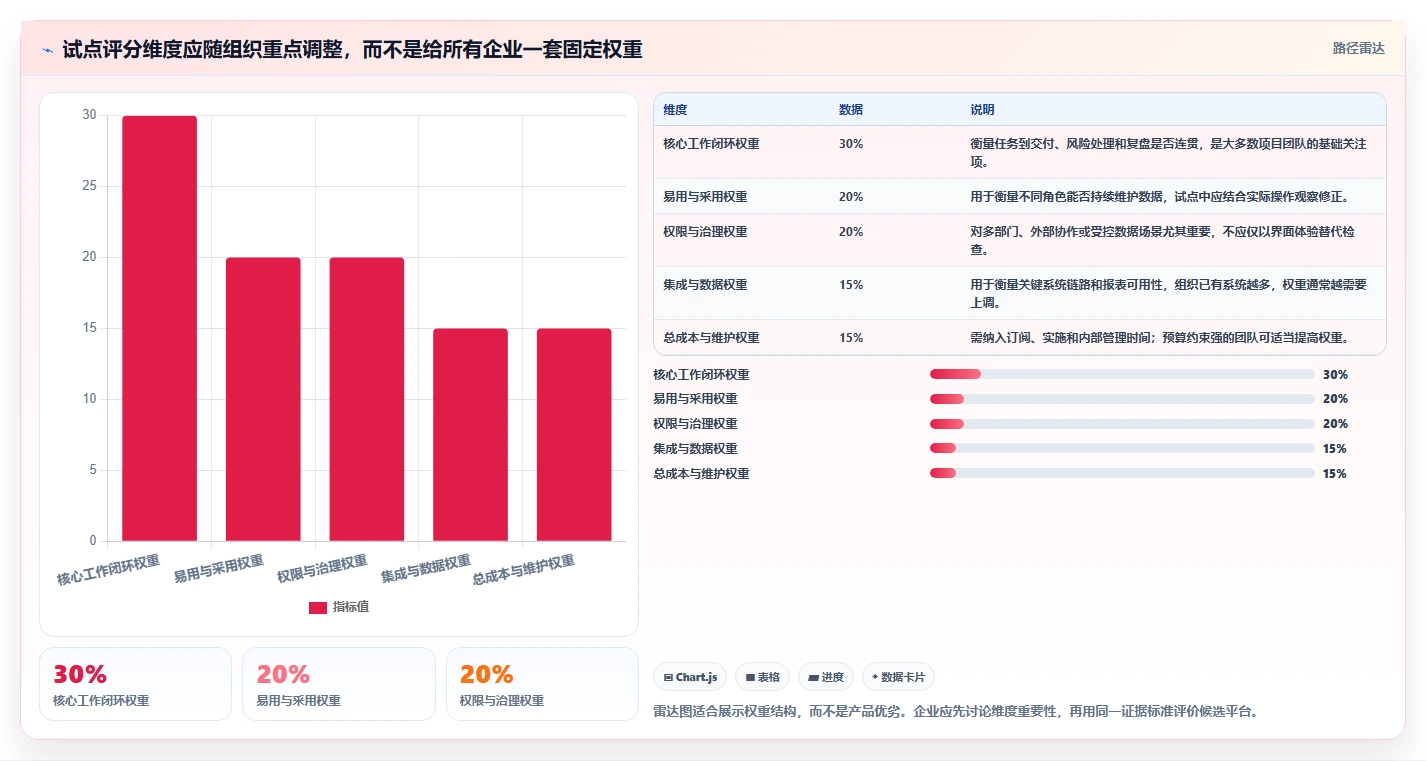Click the 总成本与维护权重 bar in chart

tap(574, 435)
